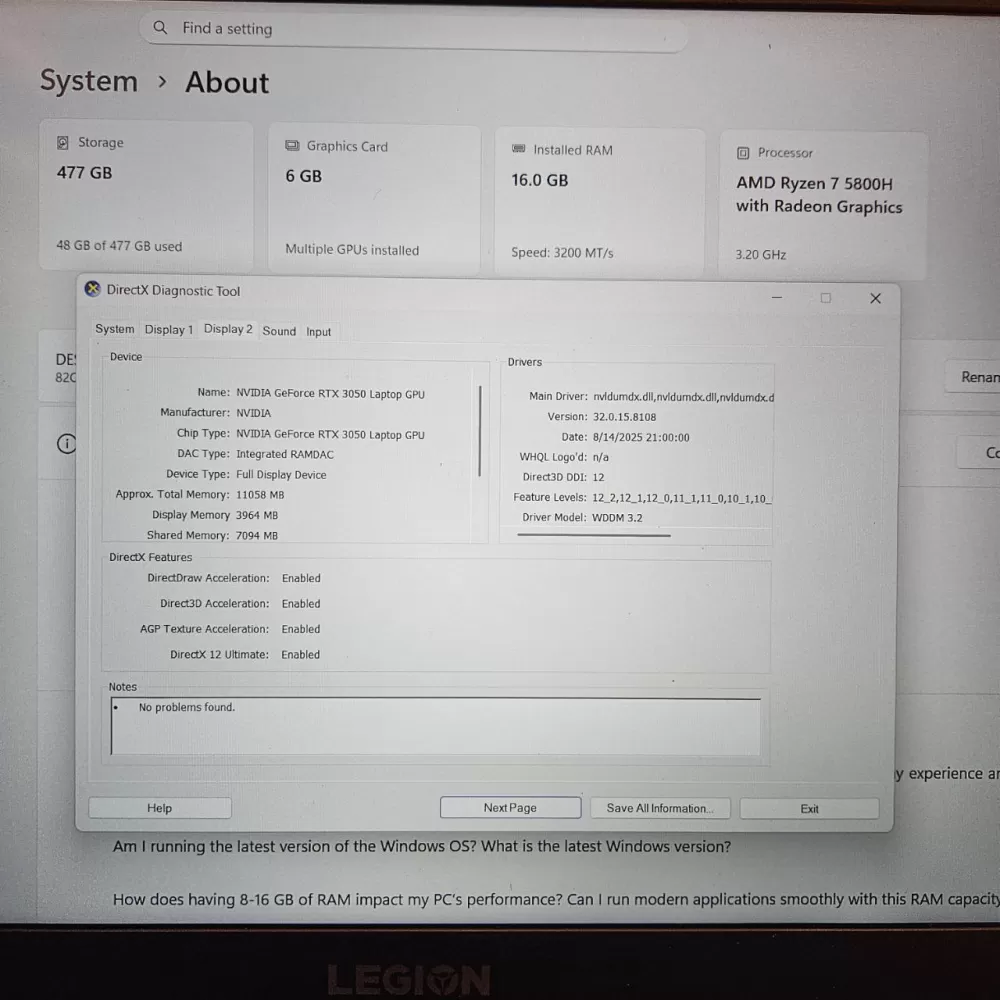The width and height of the screenshot is (1000, 1000).
Task: Click the 'Full Display Device' value
Action: point(281,474)
